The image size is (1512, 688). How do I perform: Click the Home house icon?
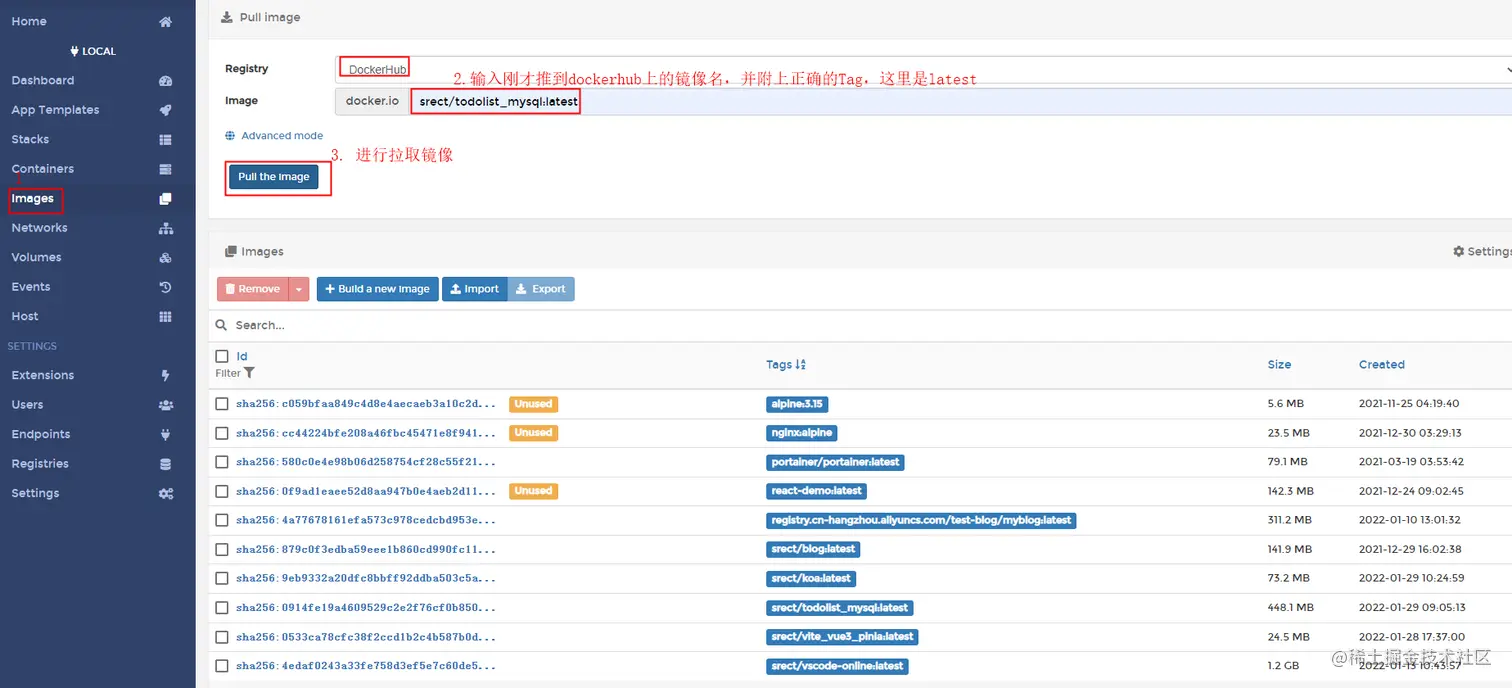(166, 22)
